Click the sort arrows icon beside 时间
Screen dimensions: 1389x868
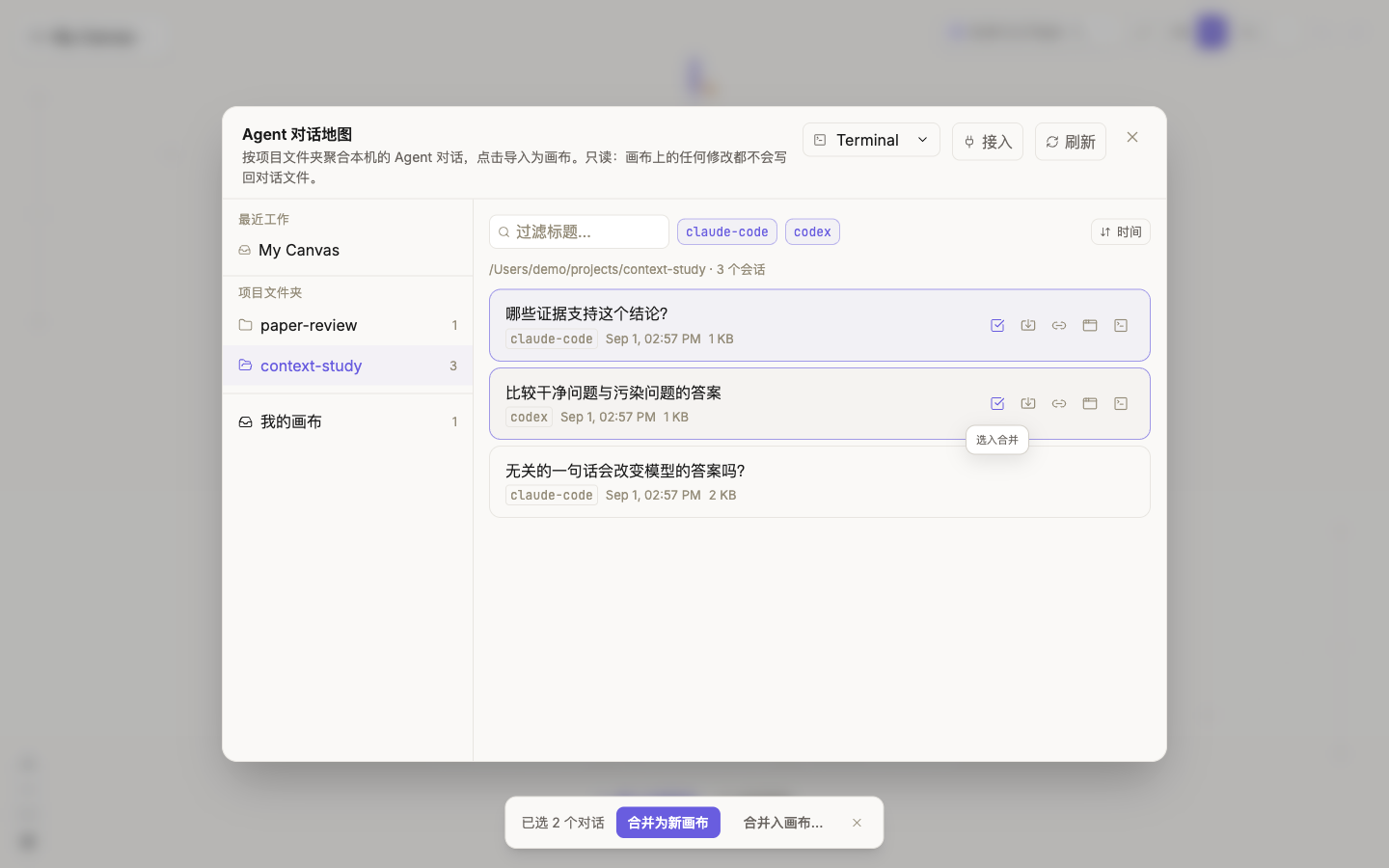tap(1105, 231)
